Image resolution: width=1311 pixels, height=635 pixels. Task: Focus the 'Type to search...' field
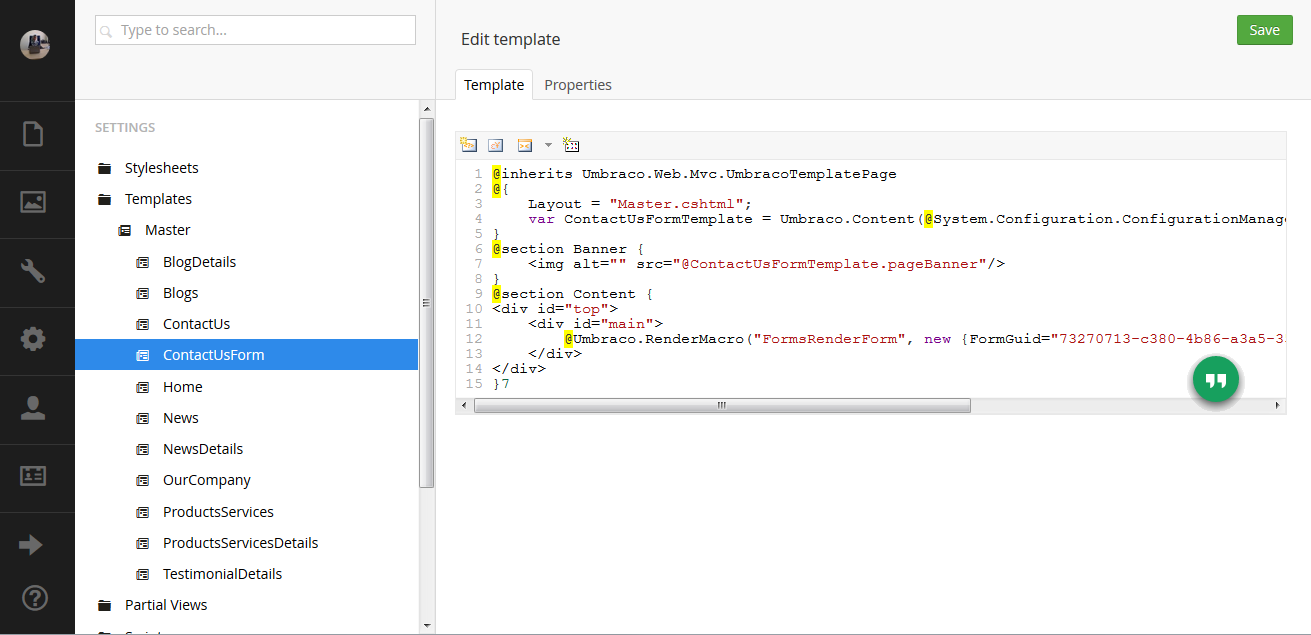click(x=255, y=30)
